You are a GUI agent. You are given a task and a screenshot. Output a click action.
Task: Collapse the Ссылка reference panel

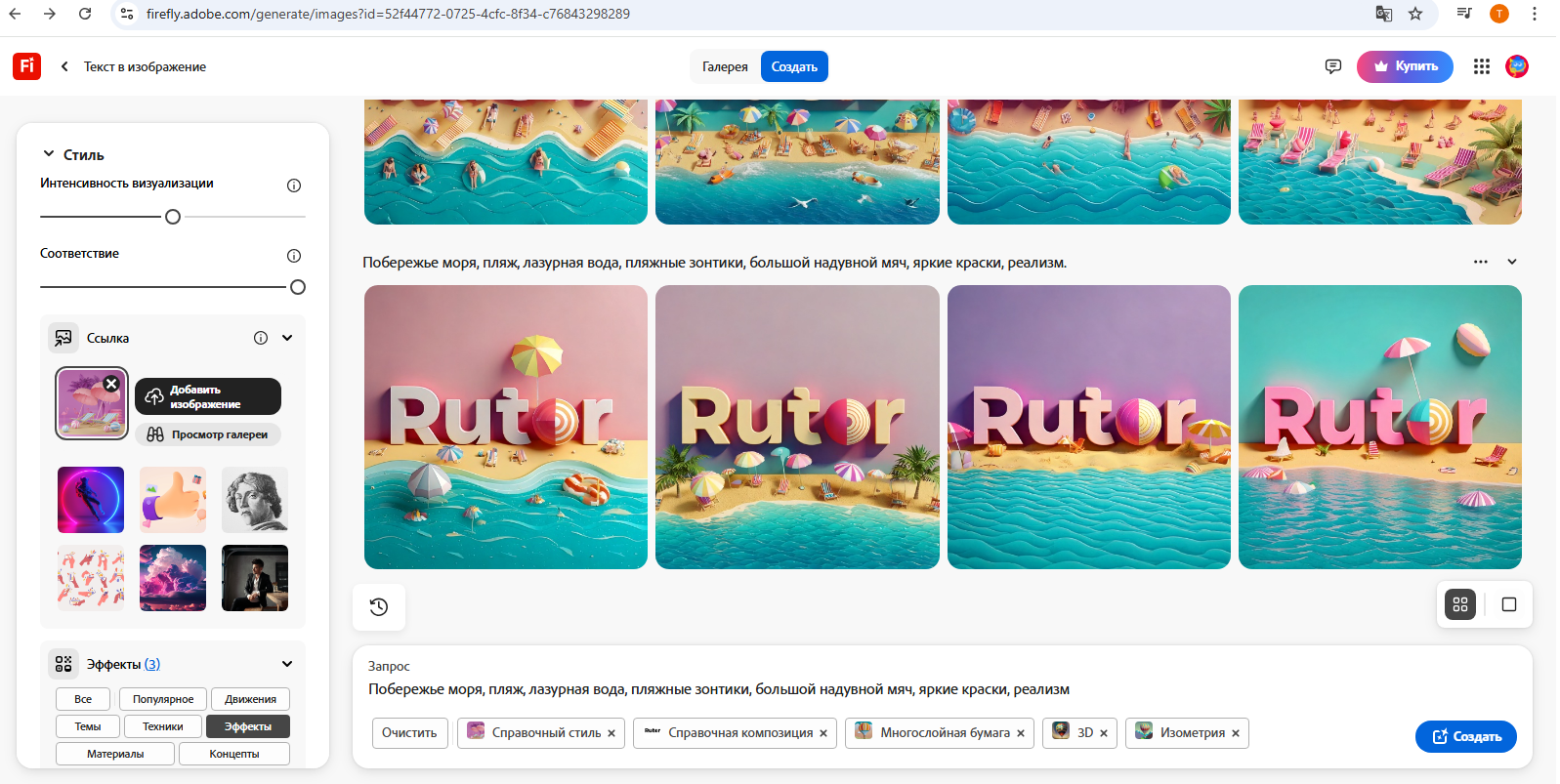[x=287, y=338]
